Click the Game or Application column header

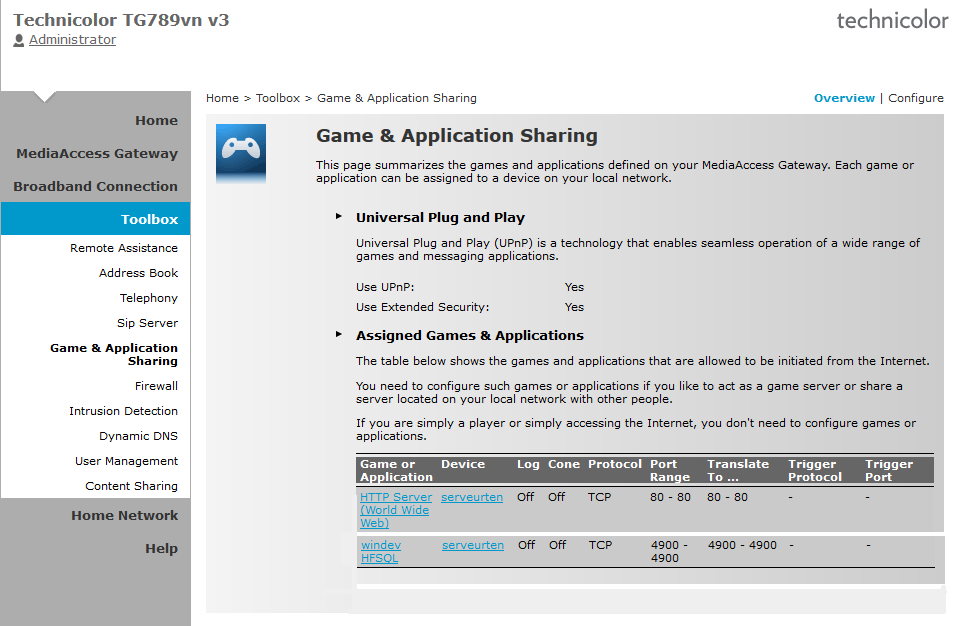pos(396,470)
